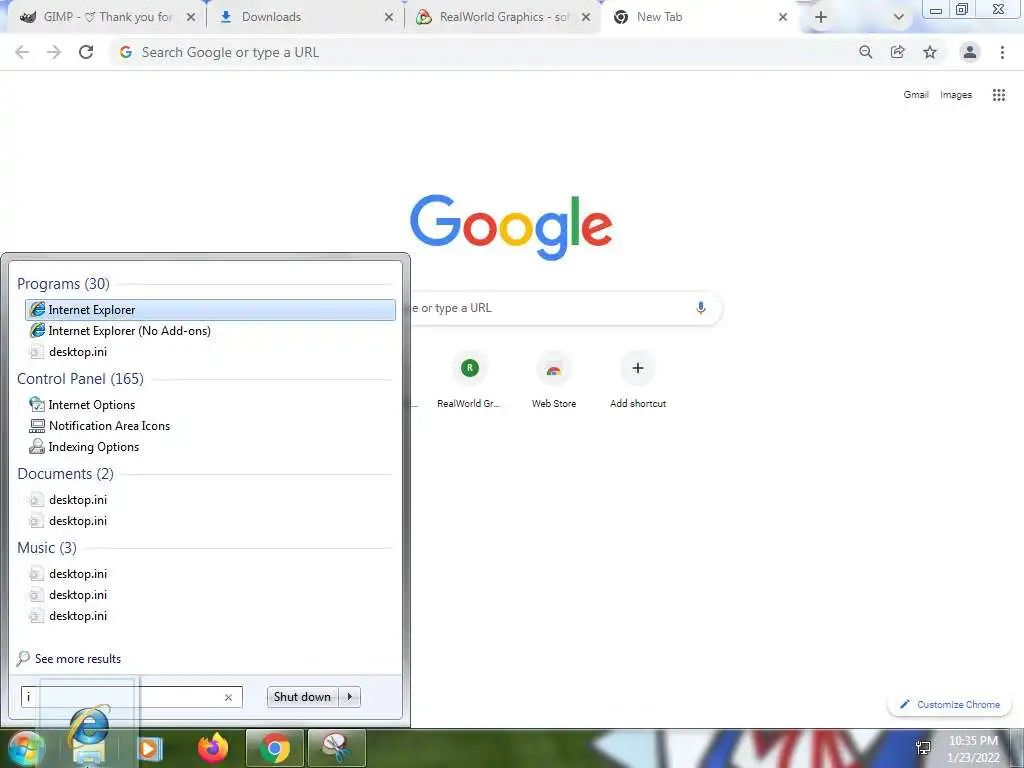Click the Programs (30) group header
The height and width of the screenshot is (768, 1024).
coord(63,284)
